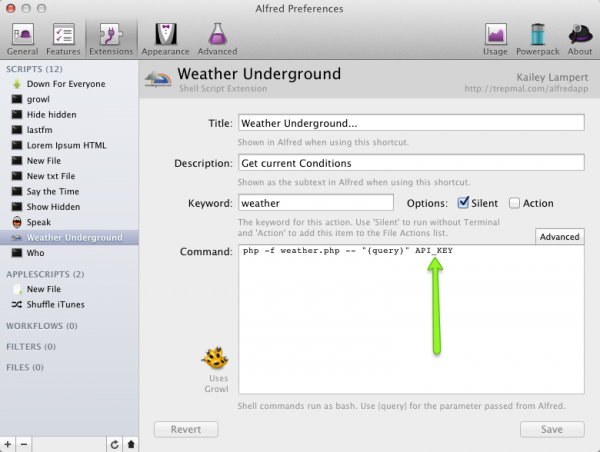Select the New txt File script
This screenshot has width=600, height=452.
(69, 176)
